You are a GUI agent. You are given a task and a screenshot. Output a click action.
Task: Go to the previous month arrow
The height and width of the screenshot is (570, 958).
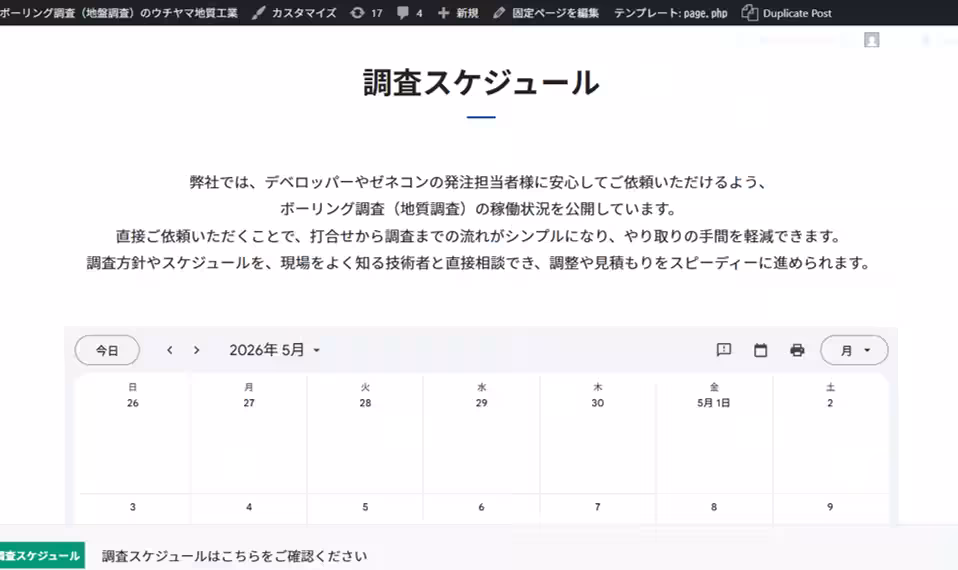(170, 350)
